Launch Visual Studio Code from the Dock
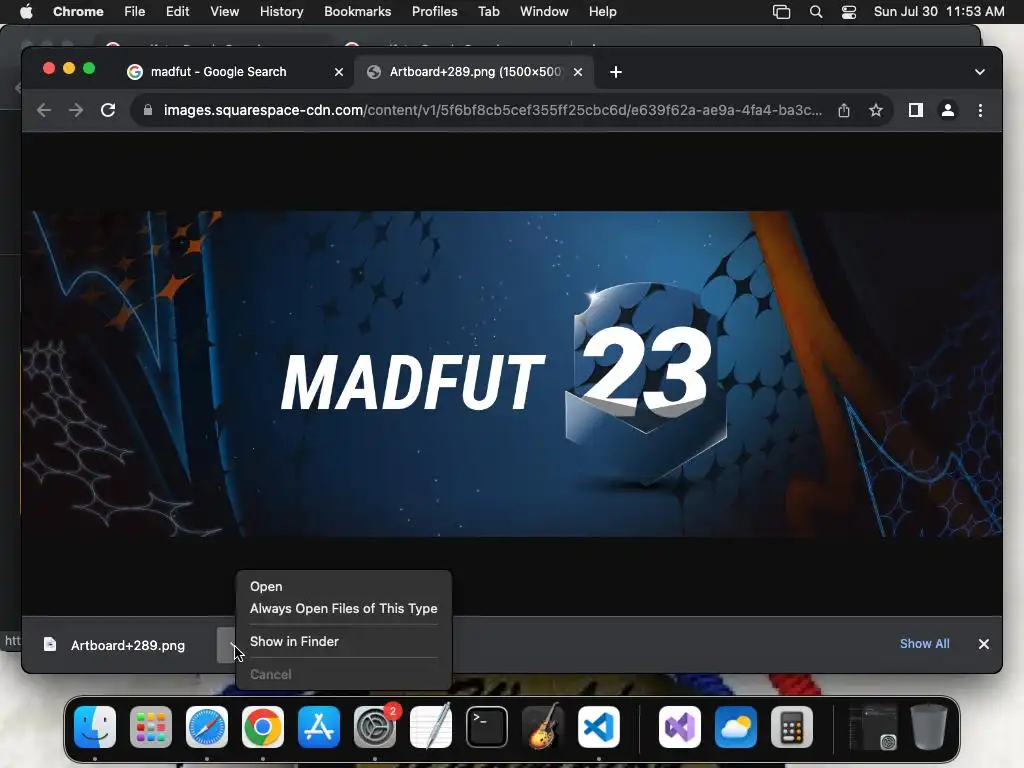The height and width of the screenshot is (768, 1024). point(599,727)
